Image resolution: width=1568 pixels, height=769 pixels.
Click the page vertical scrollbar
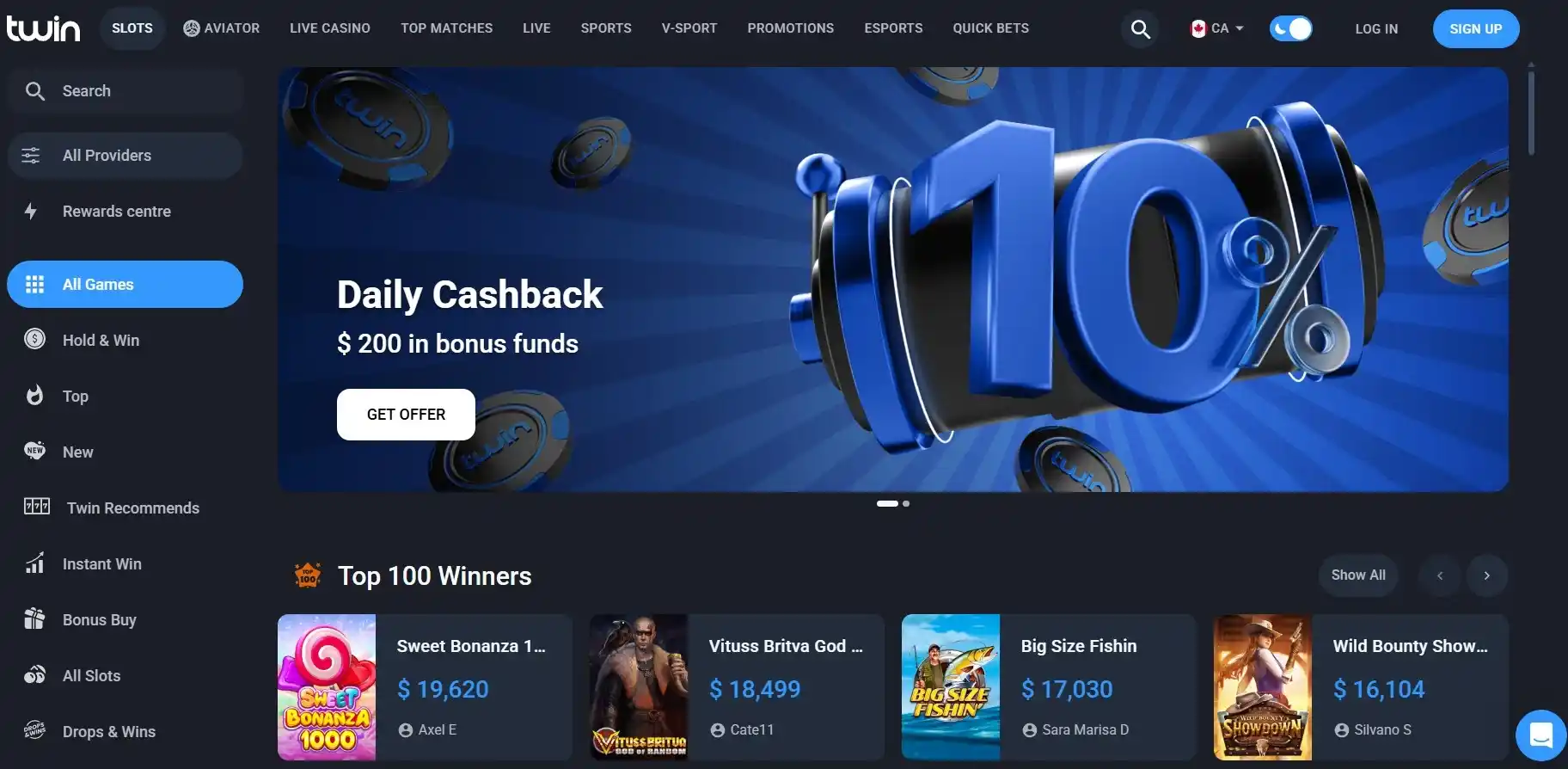(1531, 112)
